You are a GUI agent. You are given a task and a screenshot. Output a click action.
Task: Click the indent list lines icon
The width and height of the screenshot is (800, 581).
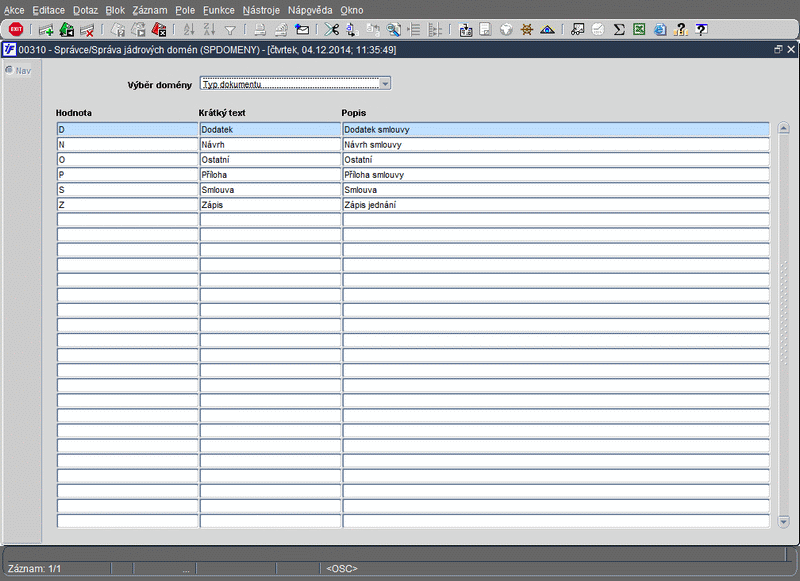414,30
